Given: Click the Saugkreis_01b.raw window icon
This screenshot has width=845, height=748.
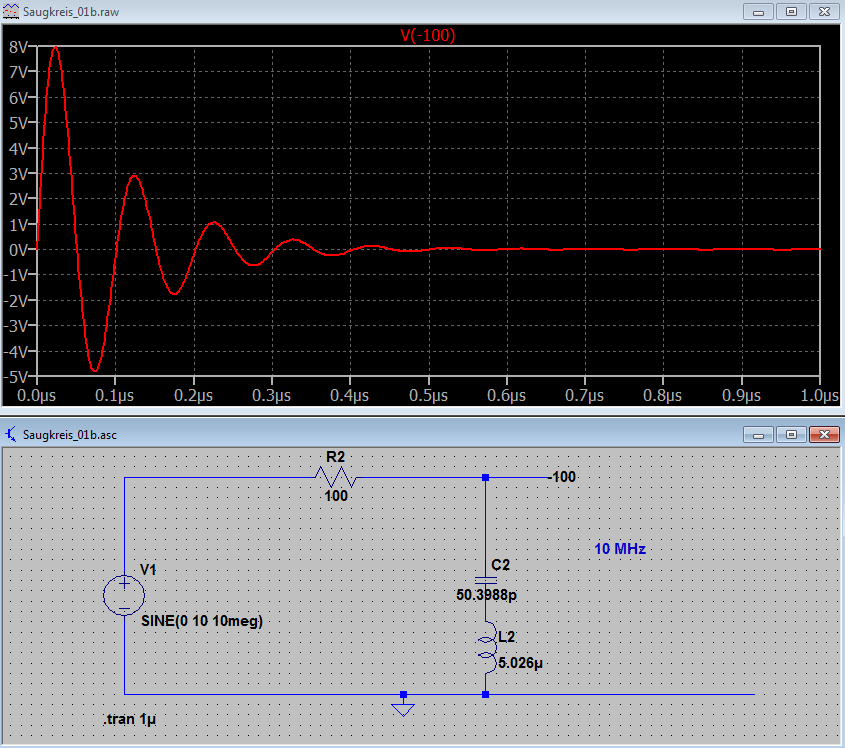Looking at the screenshot, I should point(11,11).
